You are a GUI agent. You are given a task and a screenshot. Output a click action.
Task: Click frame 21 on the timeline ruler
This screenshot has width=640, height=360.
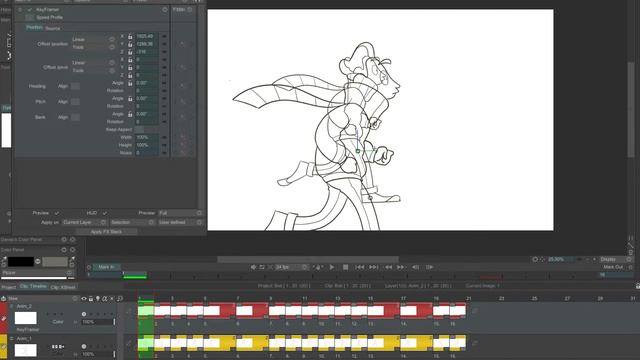tap(469, 298)
